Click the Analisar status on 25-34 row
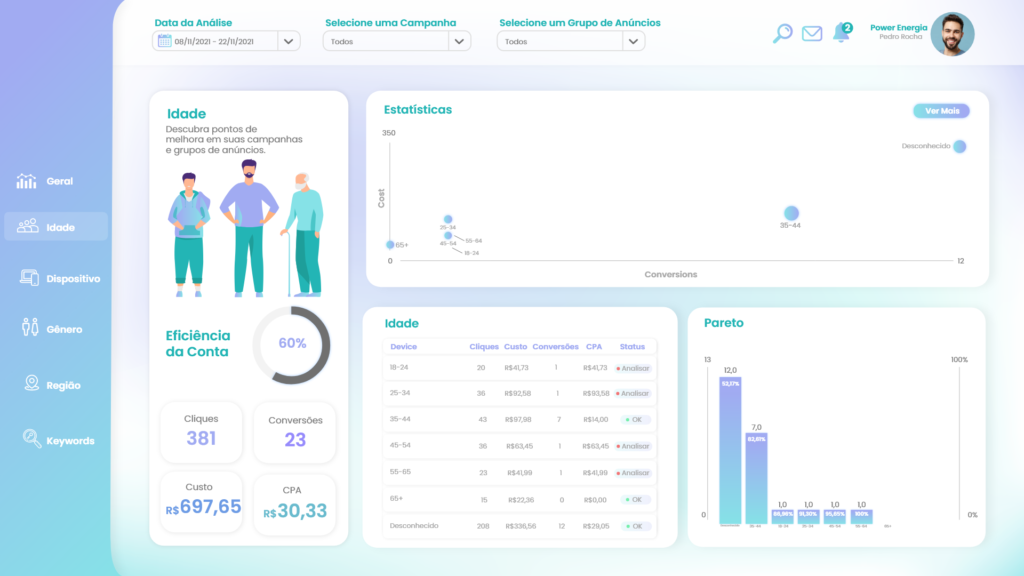Image resolution: width=1024 pixels, height=576 pixels. coord(633,394)
